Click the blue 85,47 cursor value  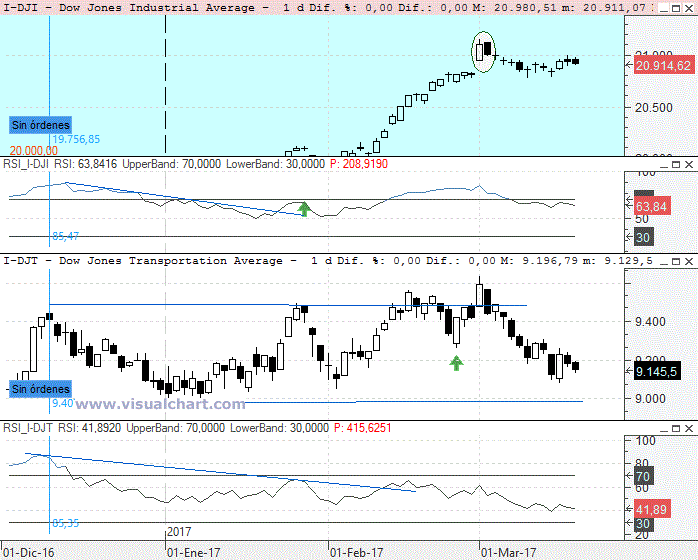pos(65,236)
